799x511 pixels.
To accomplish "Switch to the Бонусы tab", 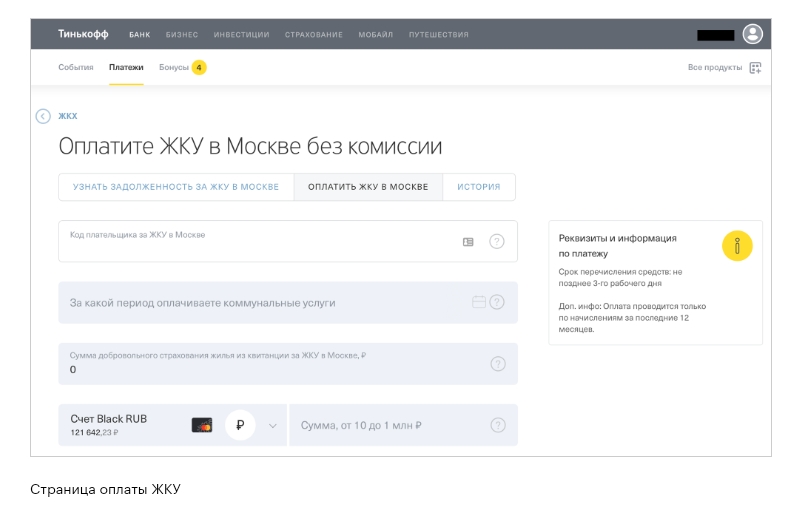I will [x=174, y=68].
